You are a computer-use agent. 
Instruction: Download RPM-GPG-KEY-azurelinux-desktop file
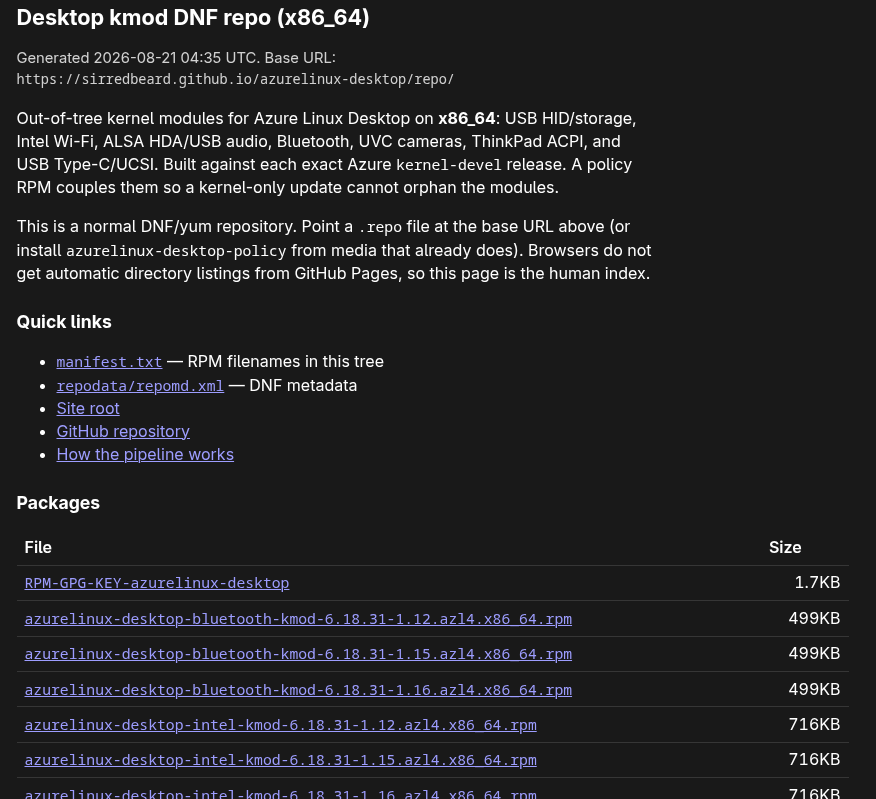(x=157, y=583)
